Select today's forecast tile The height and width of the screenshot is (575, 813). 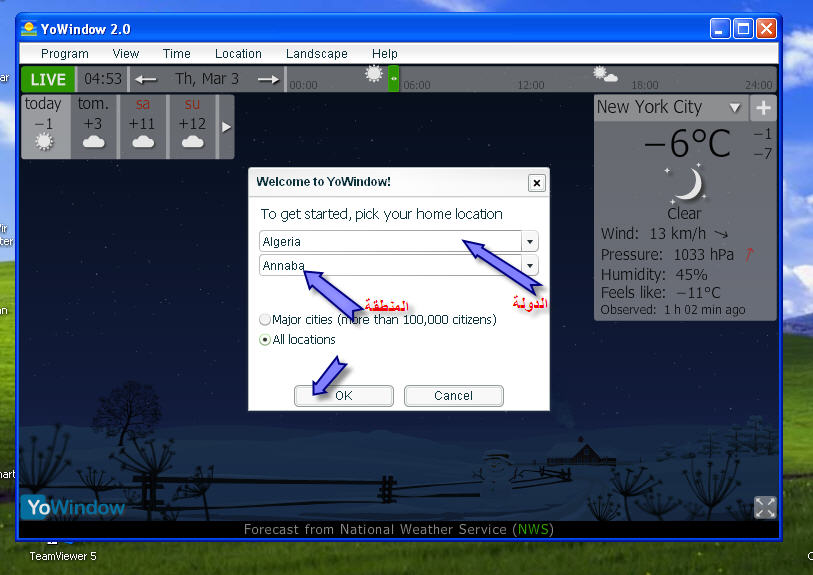point(45,127)
